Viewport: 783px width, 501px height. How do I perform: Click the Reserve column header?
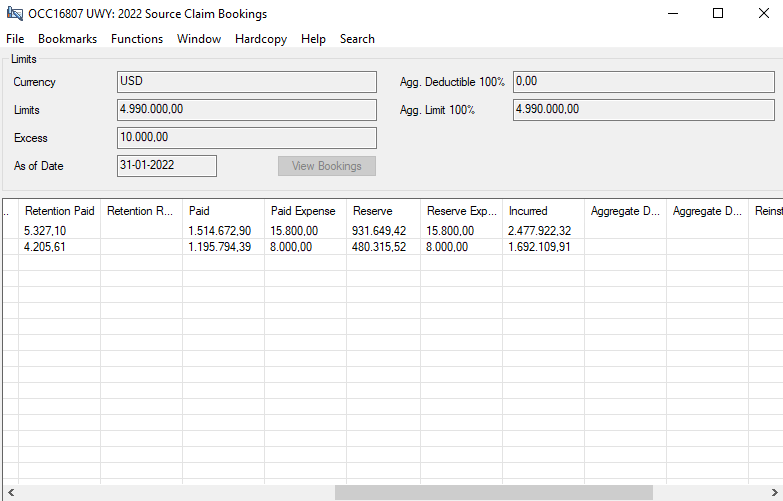[x=383, y=211]
